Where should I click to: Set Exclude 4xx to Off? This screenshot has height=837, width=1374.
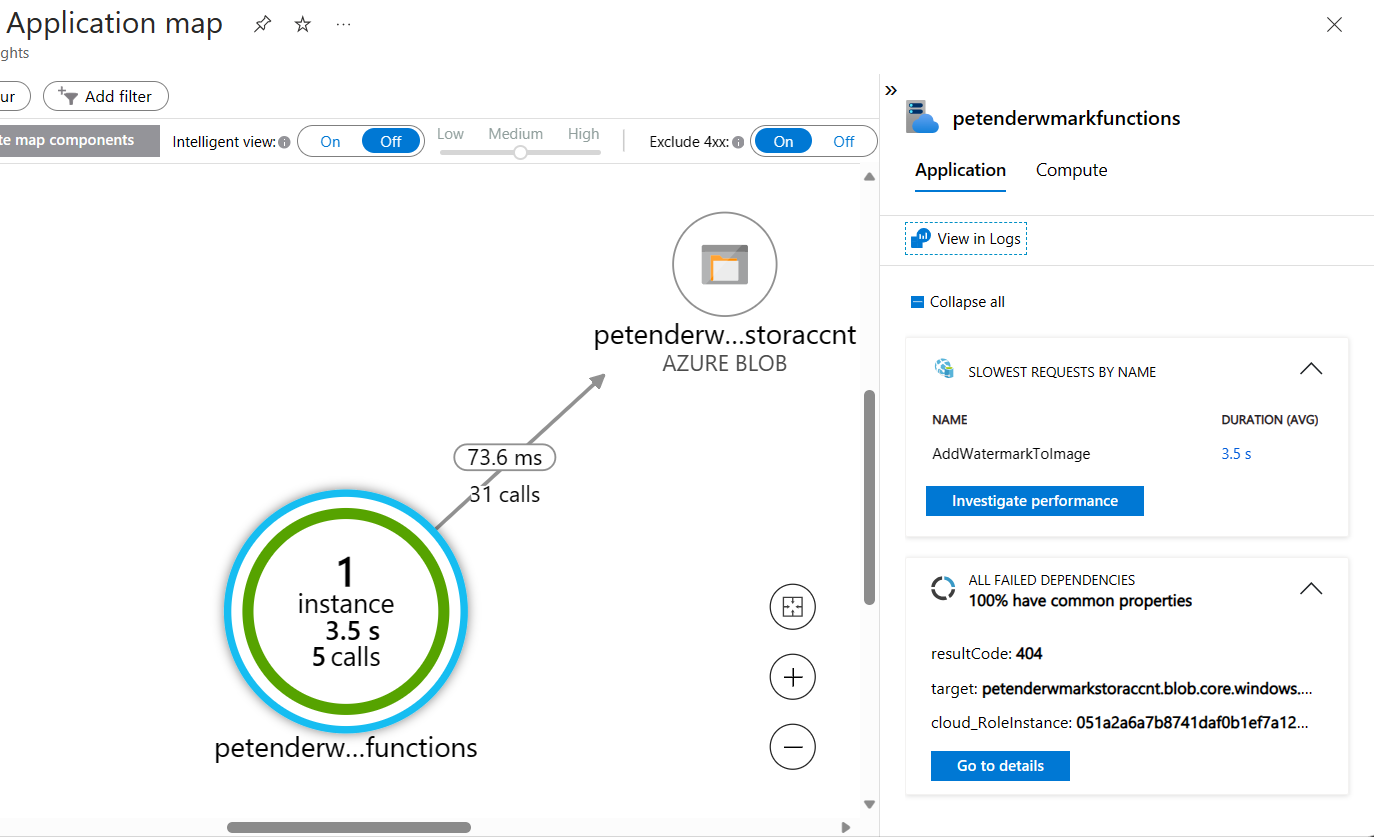844,141
